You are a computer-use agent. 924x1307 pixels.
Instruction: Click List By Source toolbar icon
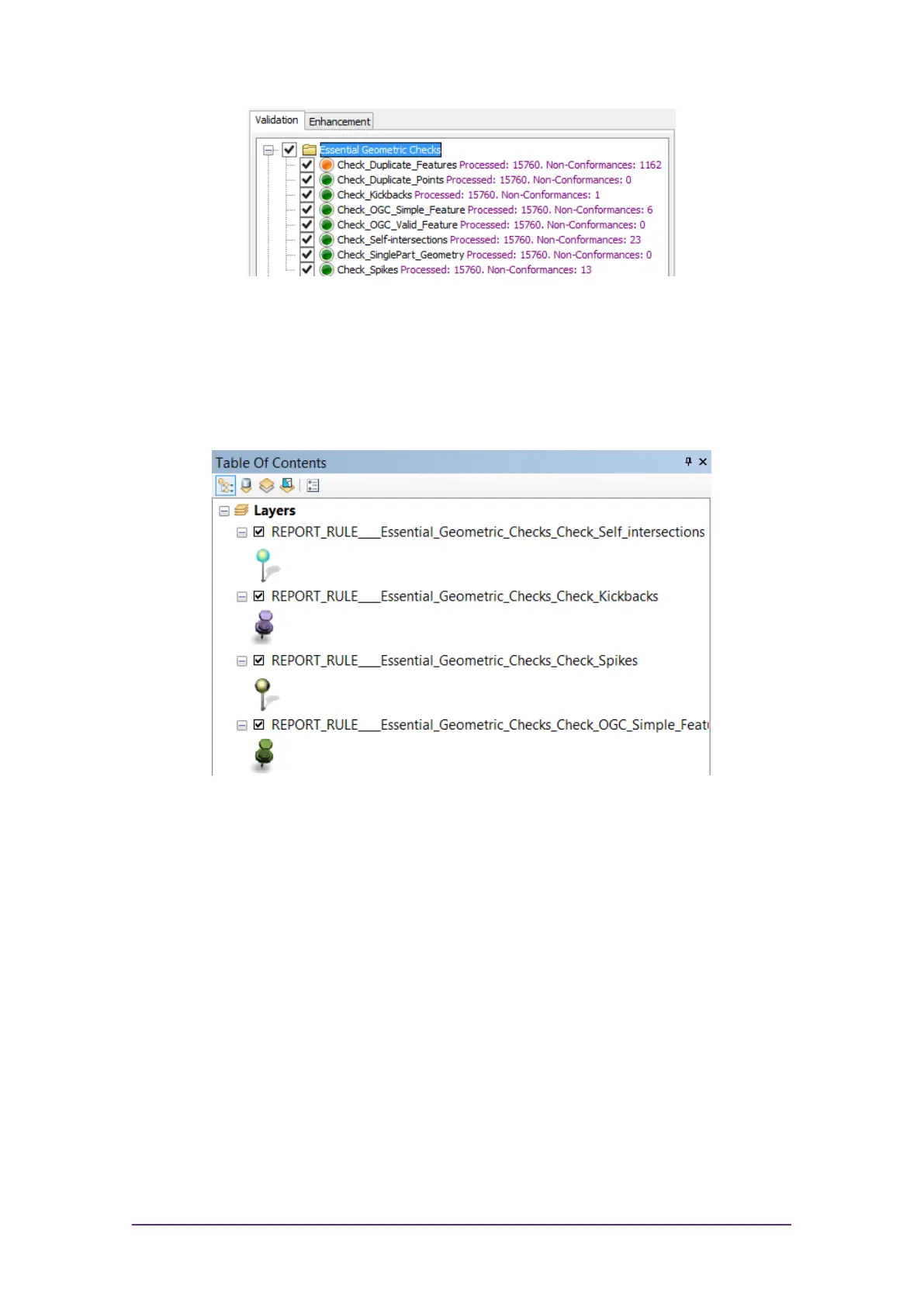tap(247, 485)
